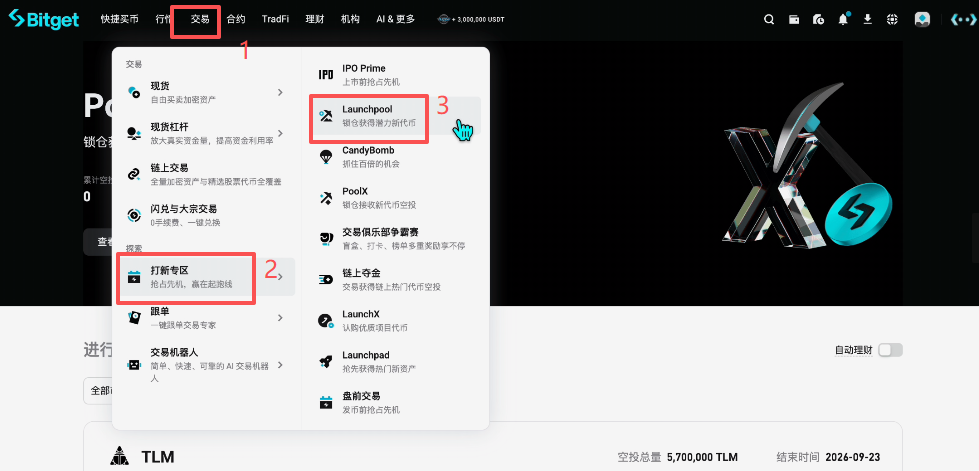Screen dimensions: 979x471
Task: Click the Bitget logo
Action: tap(44, 19)
